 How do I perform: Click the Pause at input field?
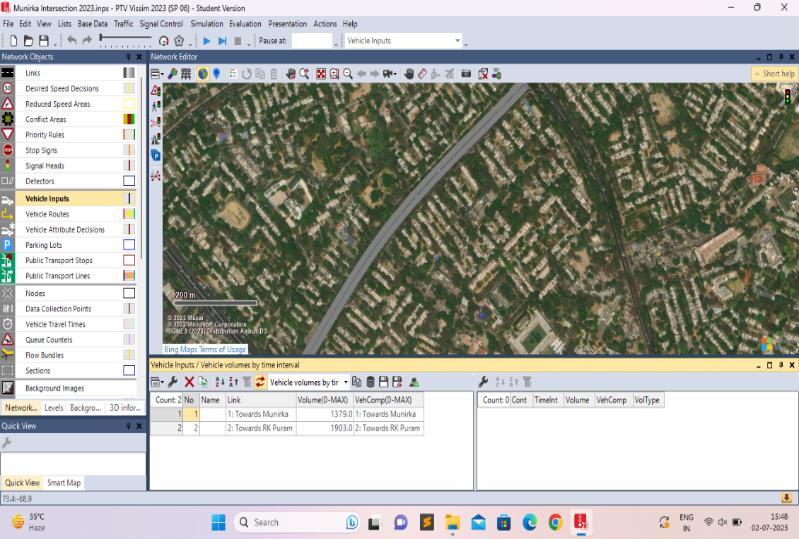pyautogui.click(x=311, y=41)
